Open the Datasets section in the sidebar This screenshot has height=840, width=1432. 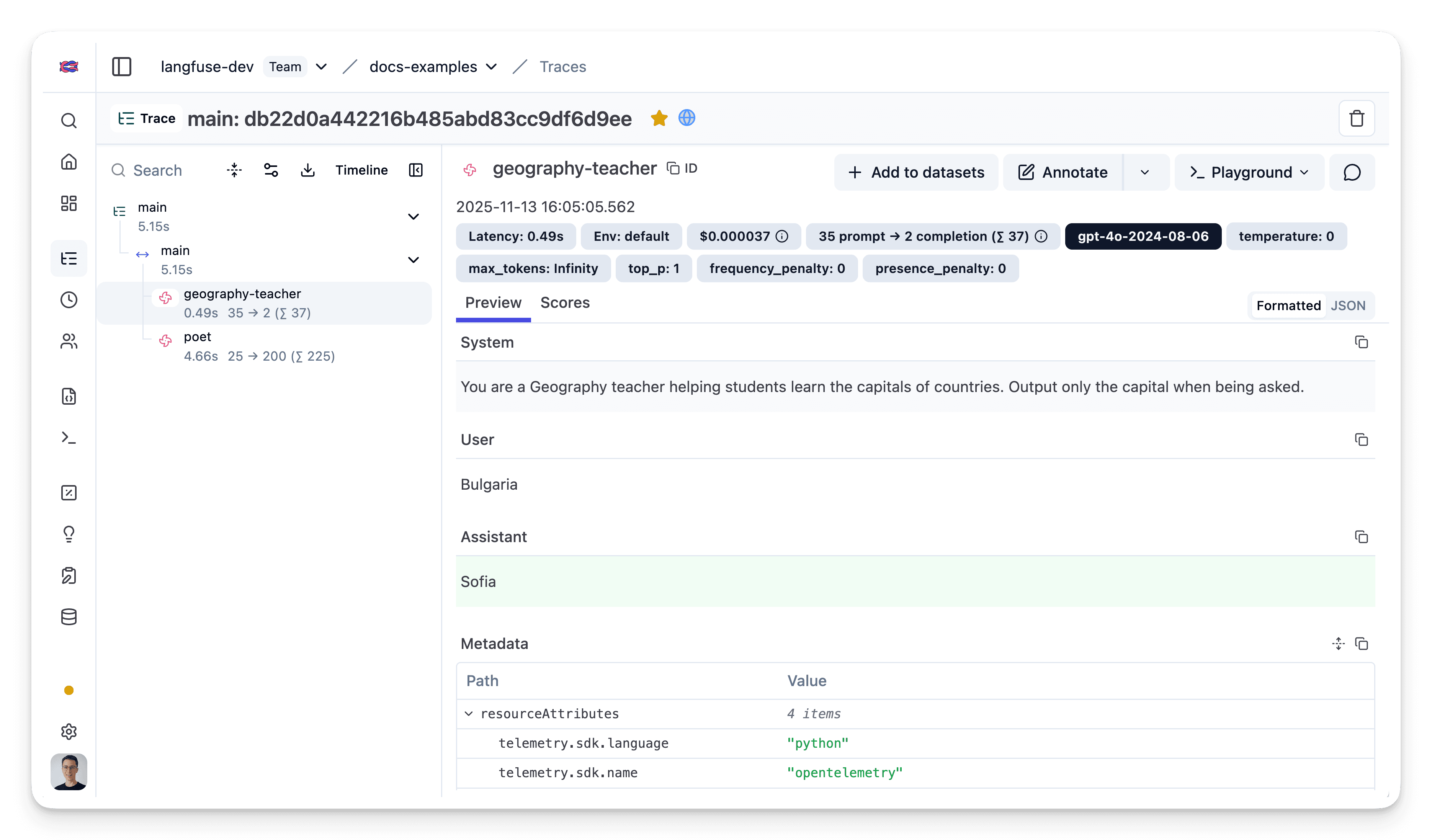69,617
